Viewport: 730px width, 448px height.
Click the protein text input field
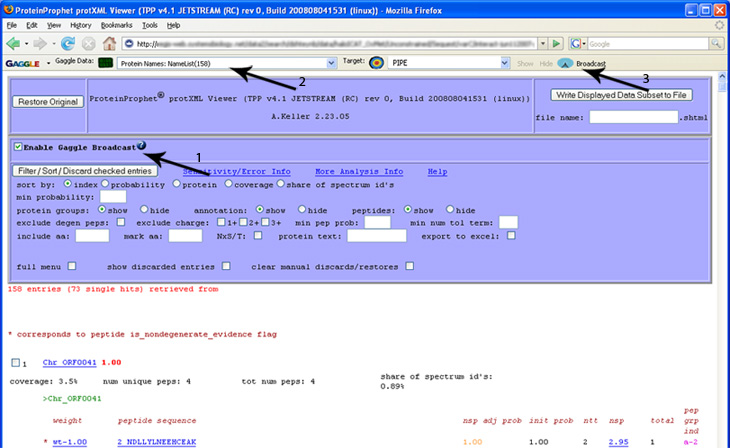point(377,236)
